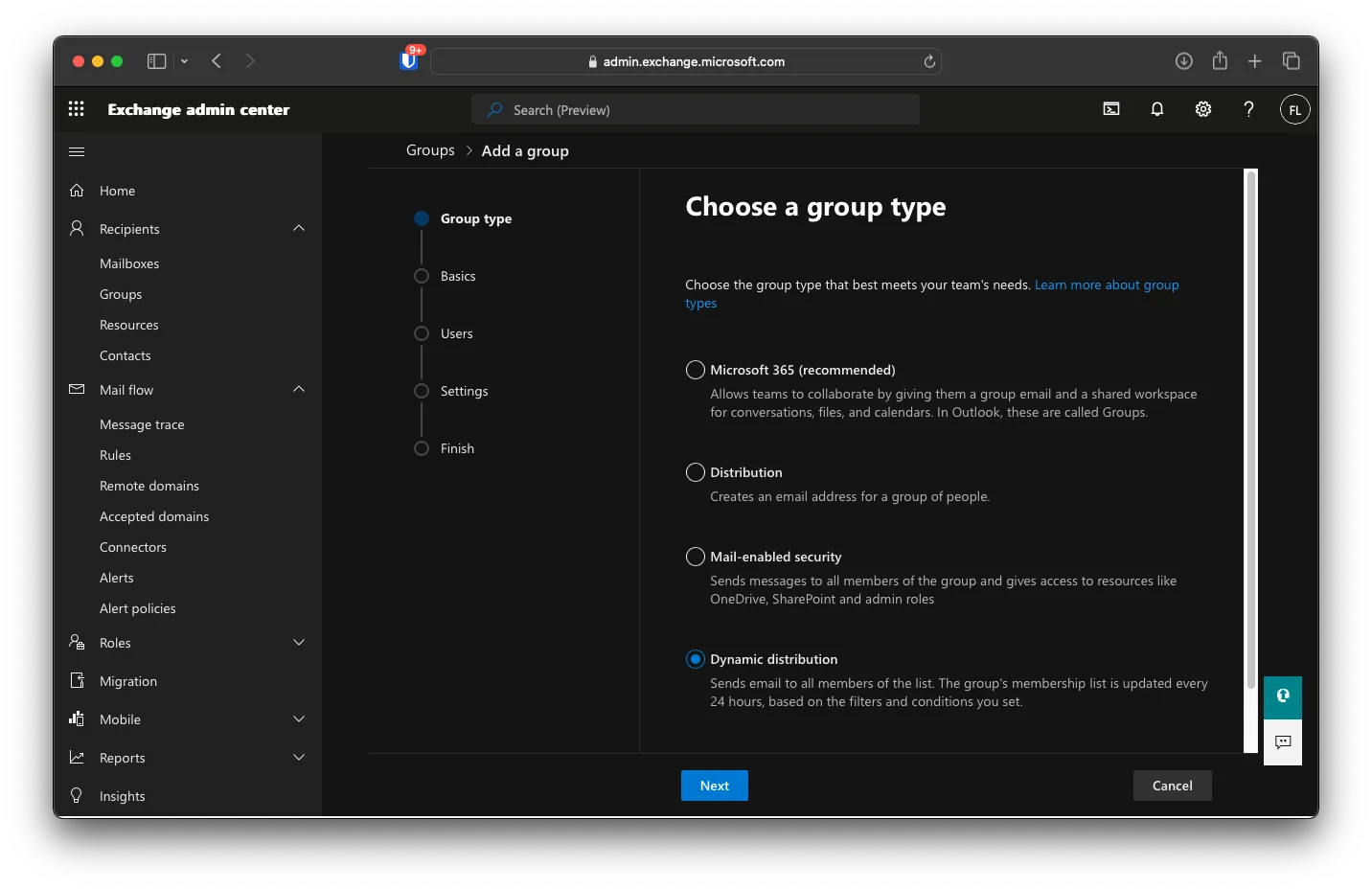This screenshot has height=889, width=1372.
Task: Open the teal help support widget
Action: click(1283, 696)
